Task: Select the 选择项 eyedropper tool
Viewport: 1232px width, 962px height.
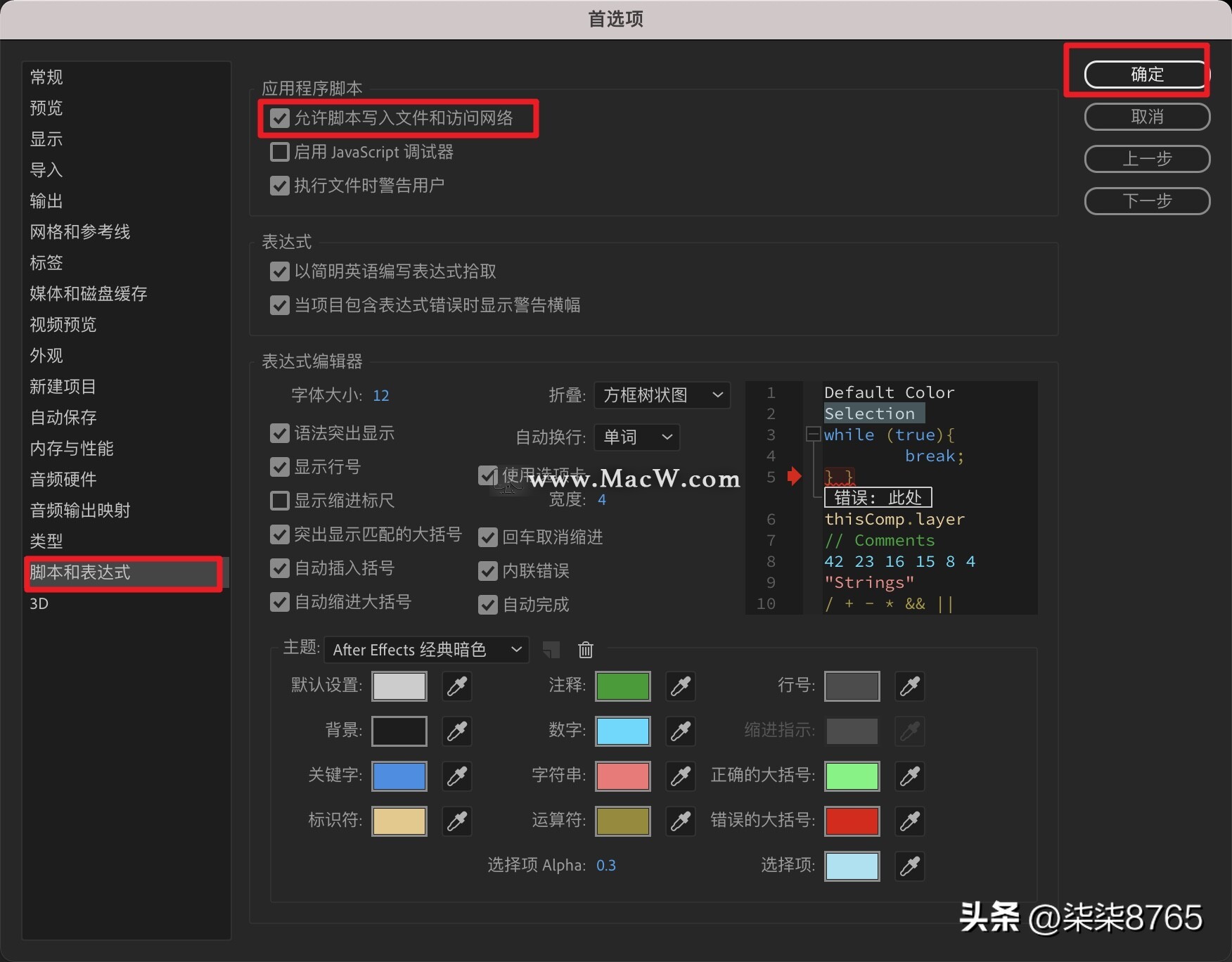Action: [x=909, y=866]
